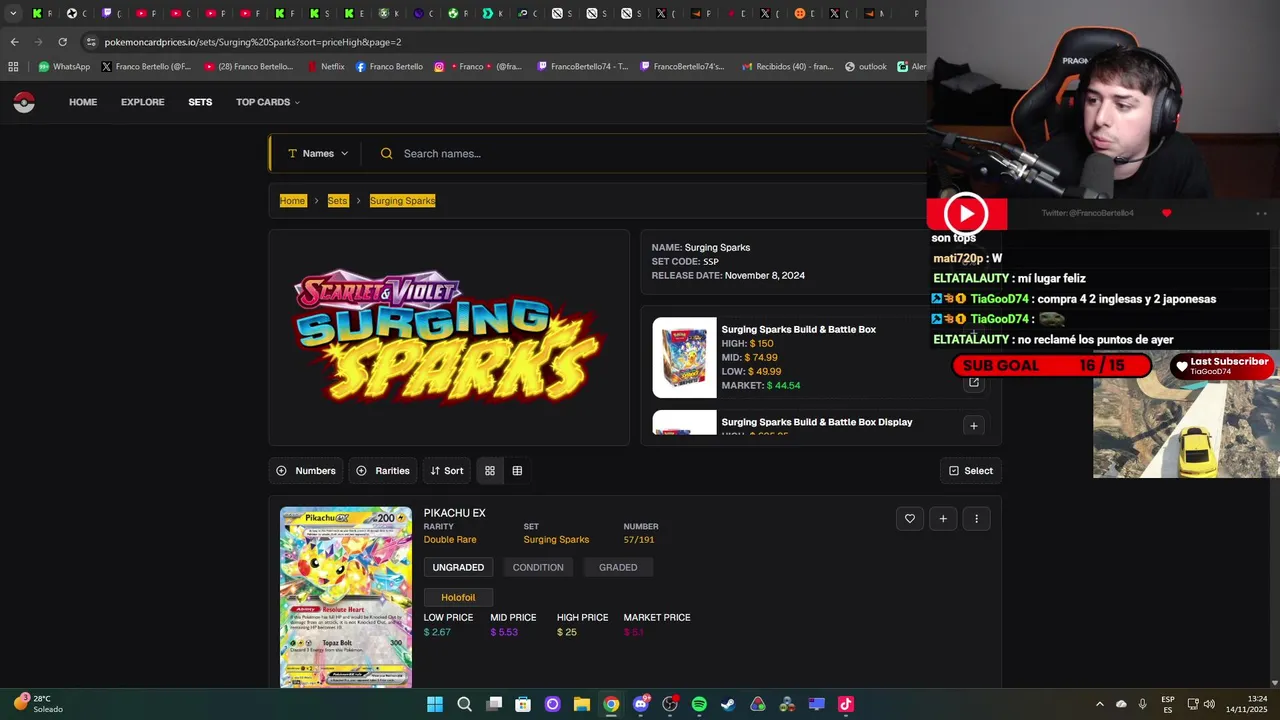Image resolution: width=1280 pixels, height=720 pixels.
Task: Toggle the Rarities filter
Action: [382, 471]
